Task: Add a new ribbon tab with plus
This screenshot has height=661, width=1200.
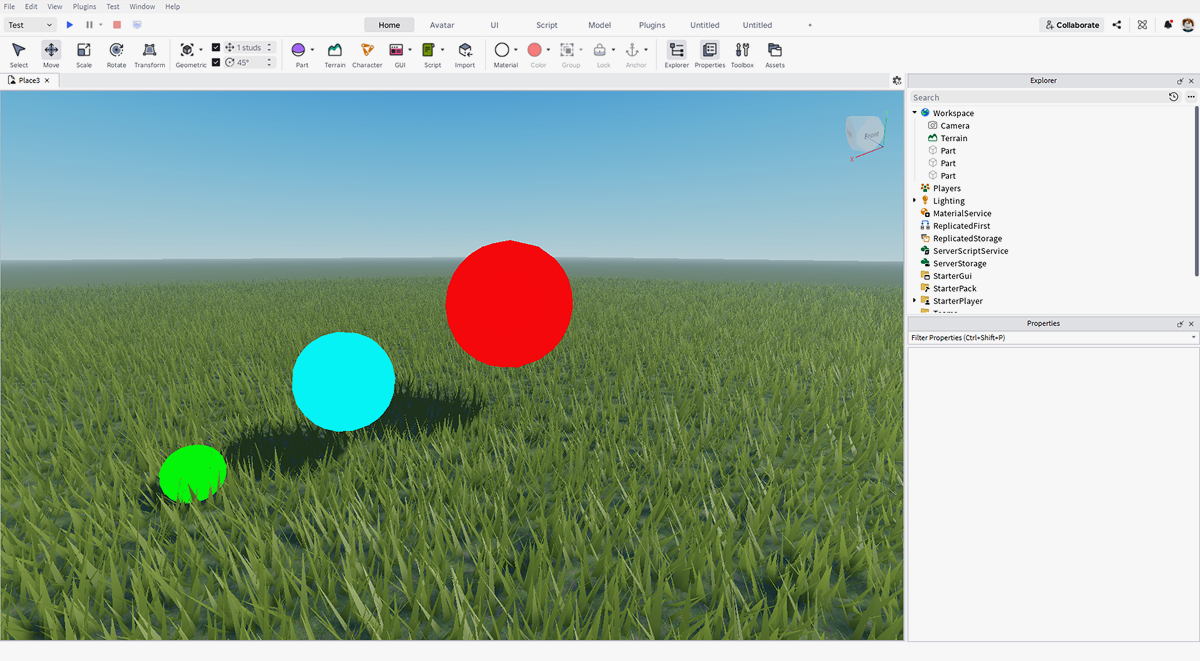Action: (x=810, y=25)
